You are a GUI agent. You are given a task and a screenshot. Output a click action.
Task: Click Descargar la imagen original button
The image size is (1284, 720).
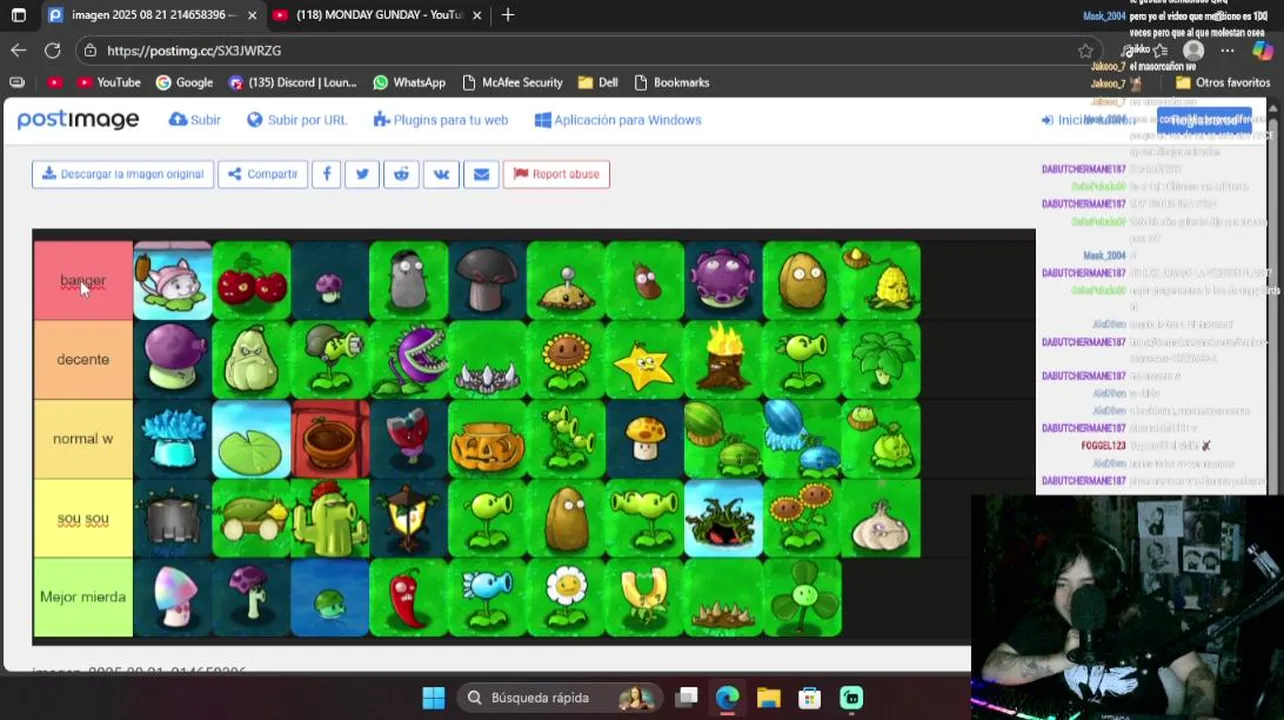pyautogui.click(x=123, y=174)
